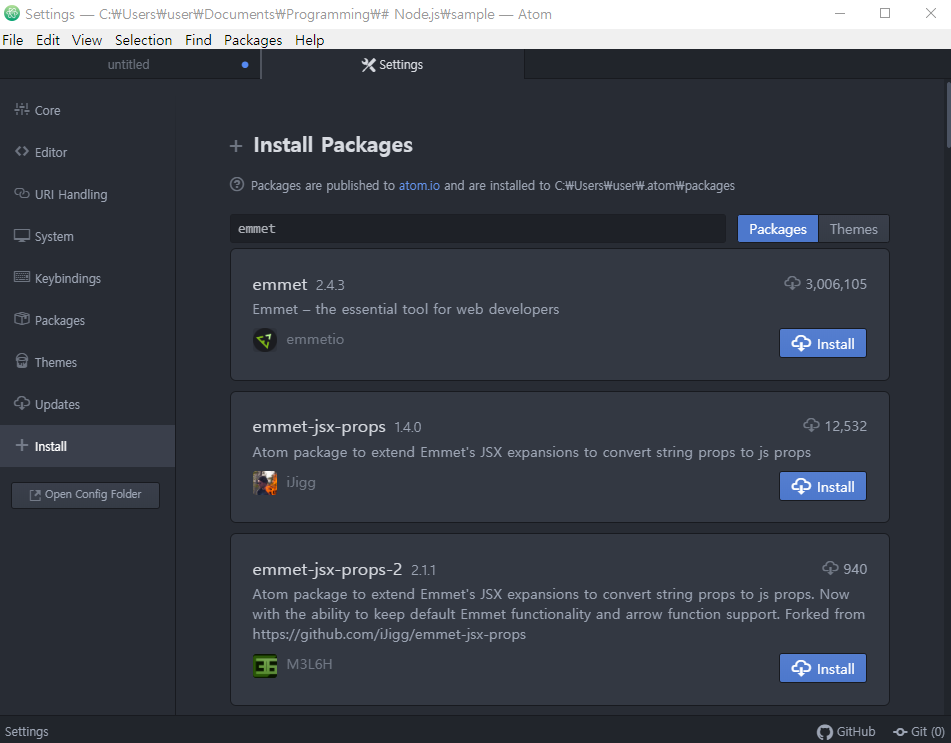The image size is (951, 743).
Task: Open the View menu
Action: coord(87,40)
